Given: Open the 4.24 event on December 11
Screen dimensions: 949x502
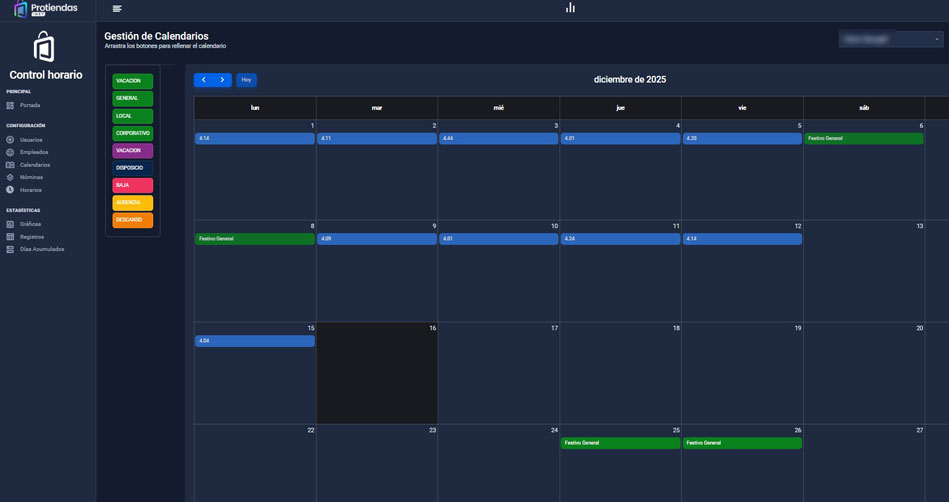Looking at the screenshot, I should click(620, 239).
